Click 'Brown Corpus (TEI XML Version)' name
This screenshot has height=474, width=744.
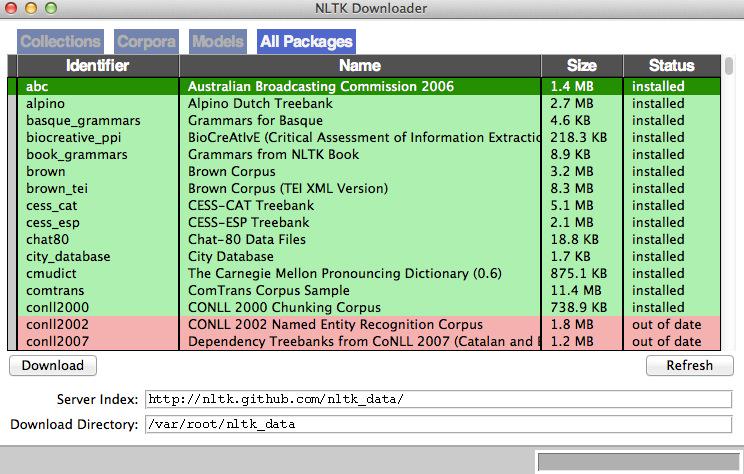point(288,188)
